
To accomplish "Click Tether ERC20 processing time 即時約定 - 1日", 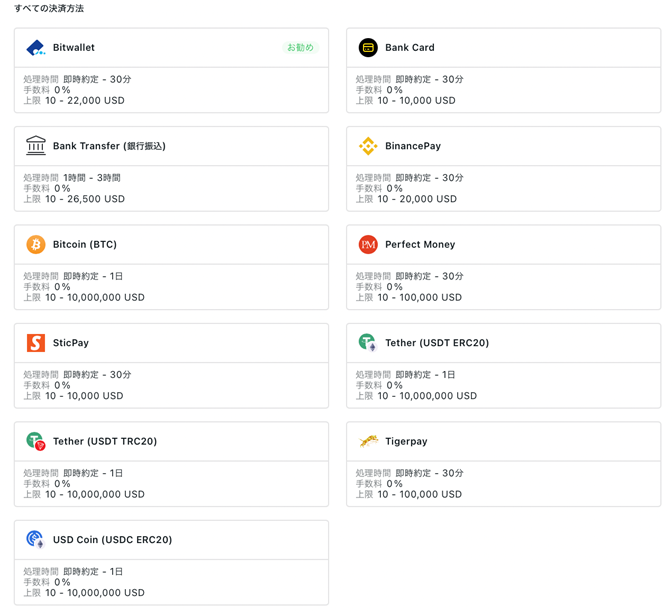I will click(x=425, y=375).
